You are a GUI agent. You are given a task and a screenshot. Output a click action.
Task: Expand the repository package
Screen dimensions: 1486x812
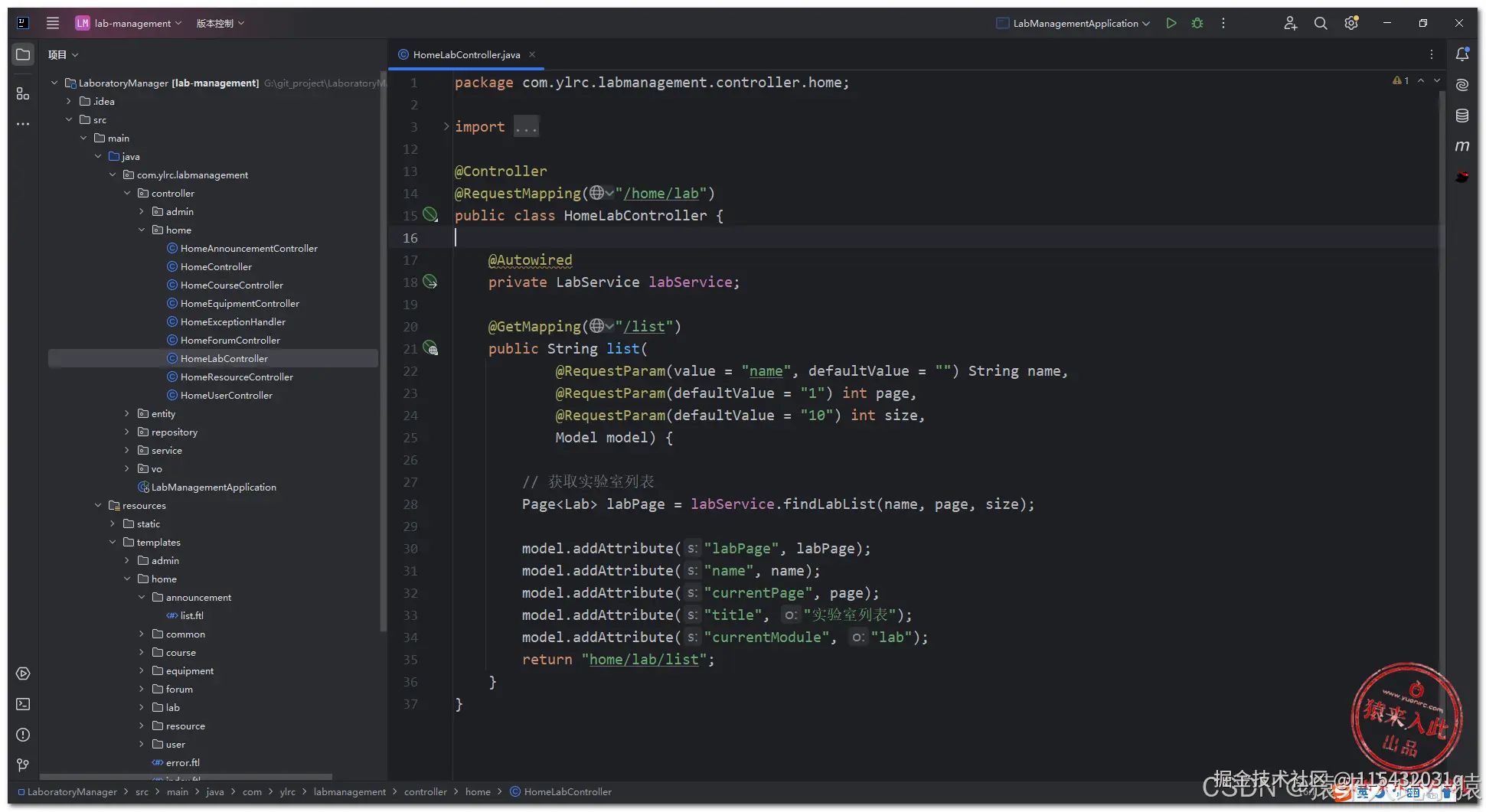pyautogui.click(x=127, y=432)
